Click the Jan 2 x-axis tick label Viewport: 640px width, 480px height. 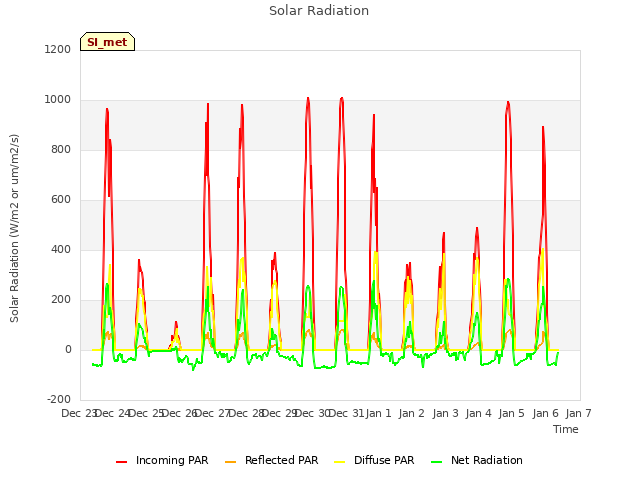point(411,413)
